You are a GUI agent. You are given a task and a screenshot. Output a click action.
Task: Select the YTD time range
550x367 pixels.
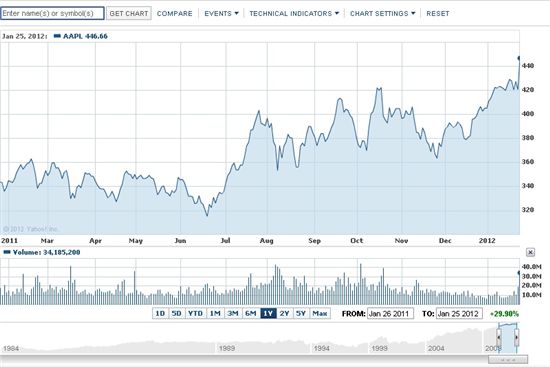195,313
